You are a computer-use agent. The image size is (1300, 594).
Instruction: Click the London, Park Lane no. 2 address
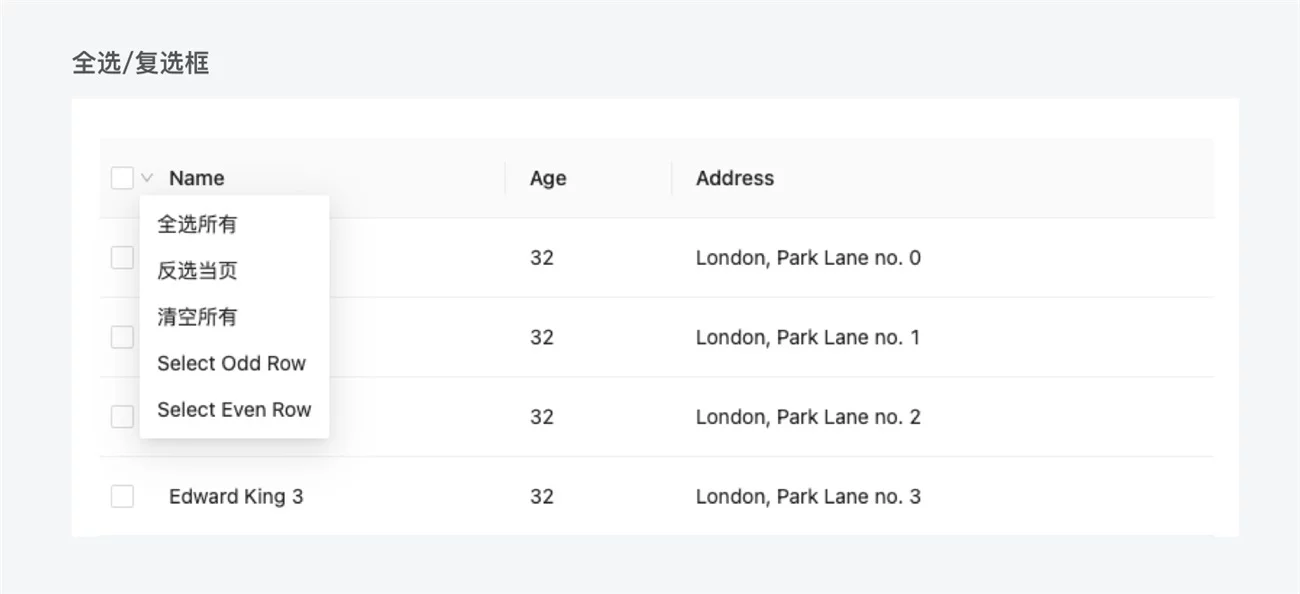pos(808,417)
